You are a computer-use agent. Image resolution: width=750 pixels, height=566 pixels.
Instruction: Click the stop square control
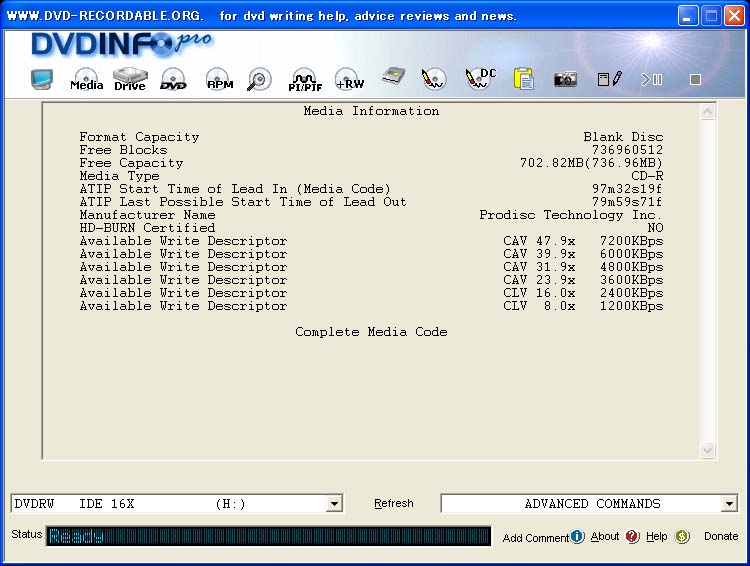(695, 79)
